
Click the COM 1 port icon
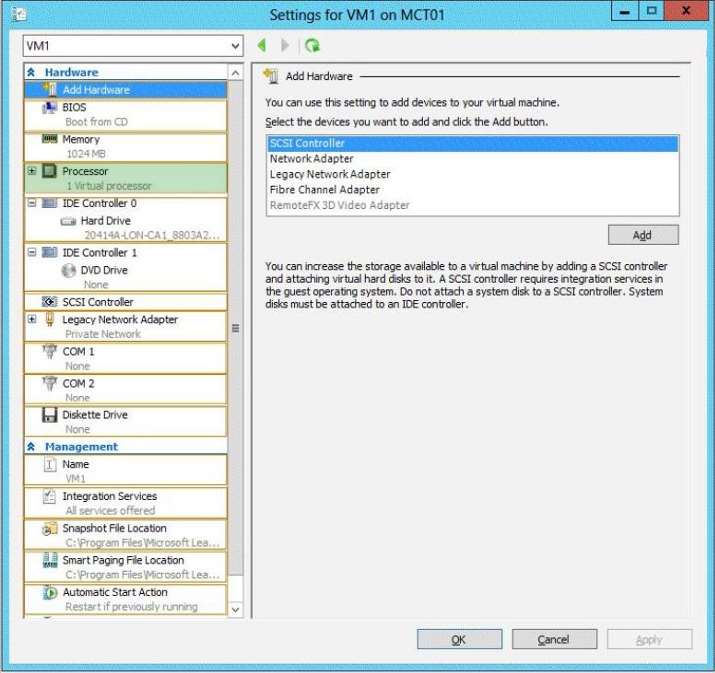[x=50, y=351]
